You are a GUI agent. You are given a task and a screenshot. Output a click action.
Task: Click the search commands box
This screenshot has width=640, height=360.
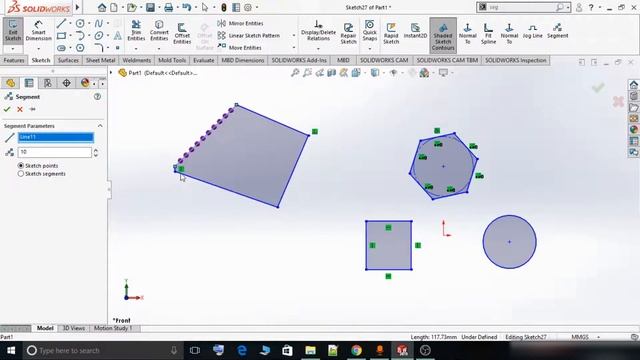[x=523, y=7]
